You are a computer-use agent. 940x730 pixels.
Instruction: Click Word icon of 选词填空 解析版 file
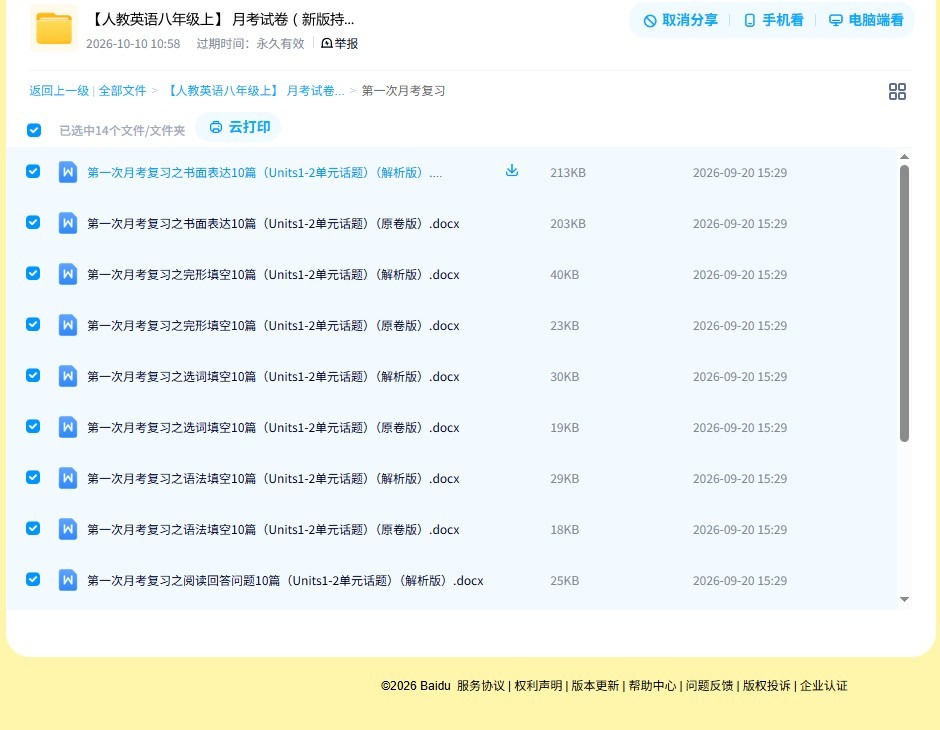coord(68,376)
